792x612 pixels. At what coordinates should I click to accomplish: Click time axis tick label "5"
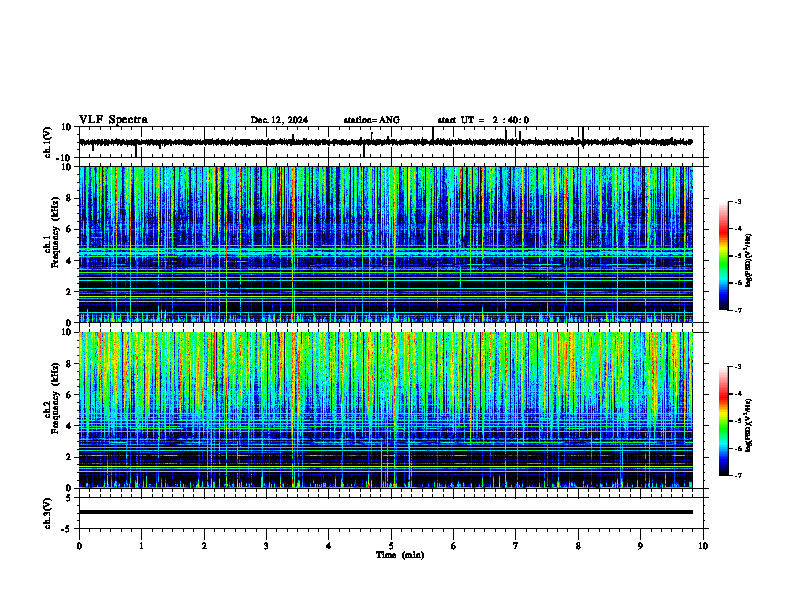[x=391, y=546]
